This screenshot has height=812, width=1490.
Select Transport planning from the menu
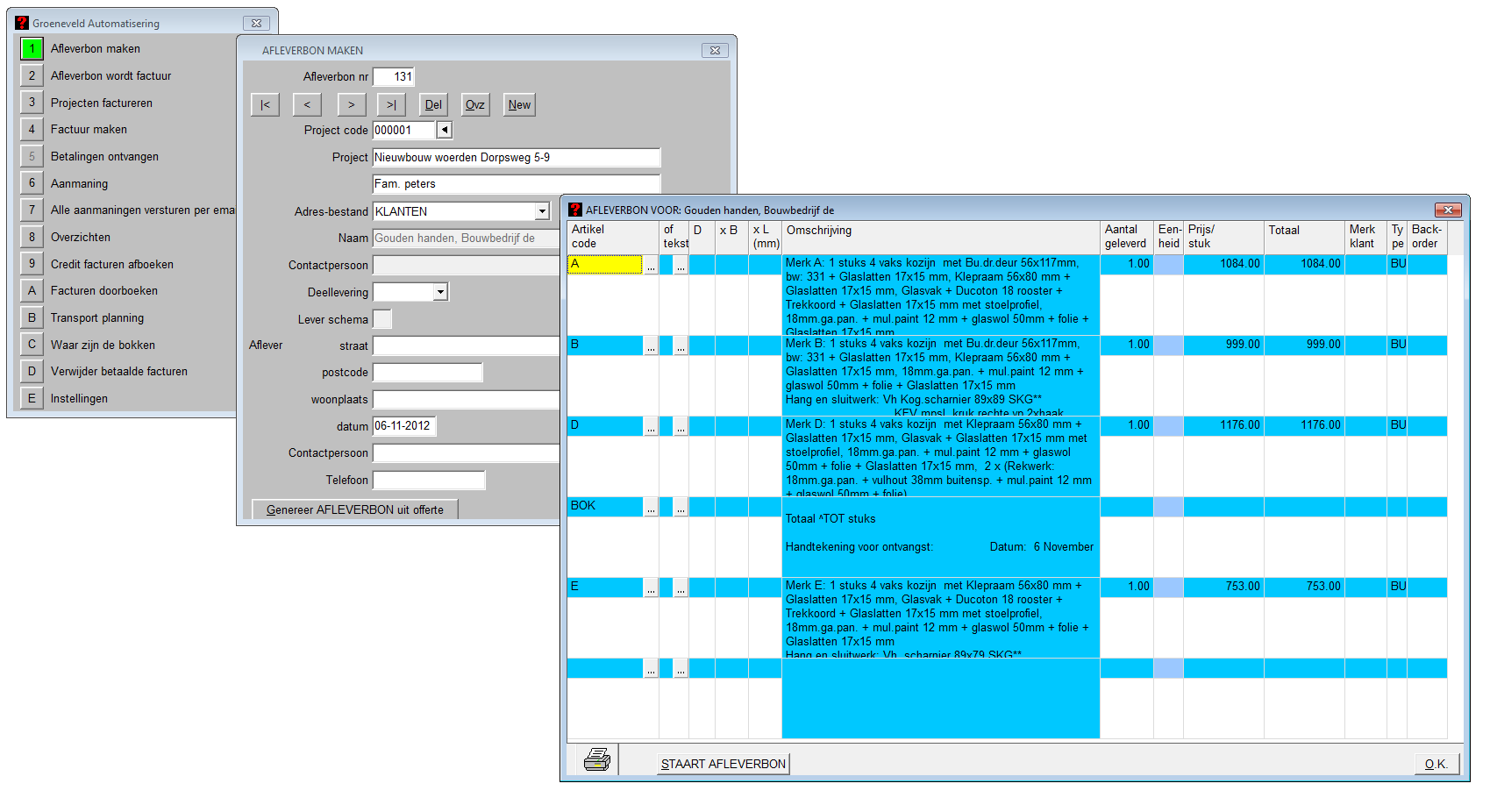(x=96, y=317)
